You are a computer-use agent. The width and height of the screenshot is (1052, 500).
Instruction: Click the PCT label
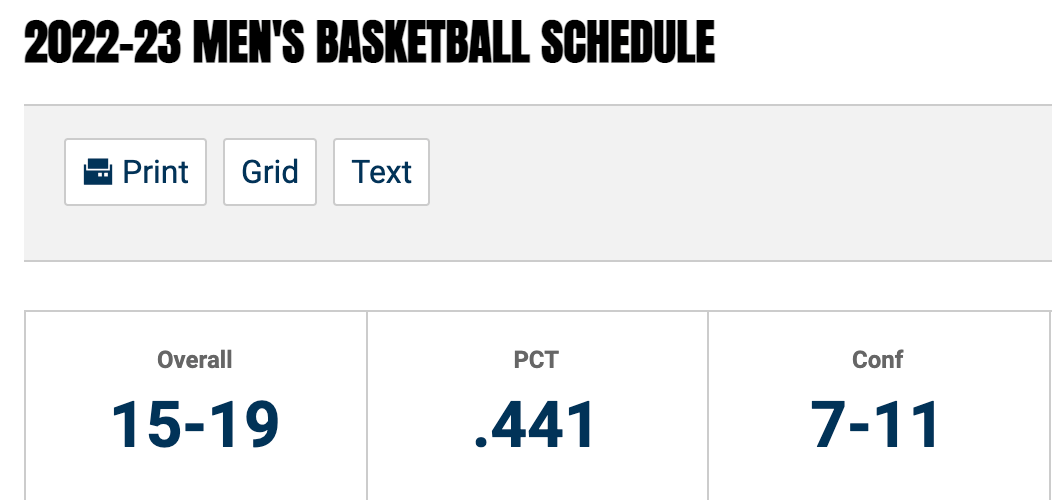(536, 360)
